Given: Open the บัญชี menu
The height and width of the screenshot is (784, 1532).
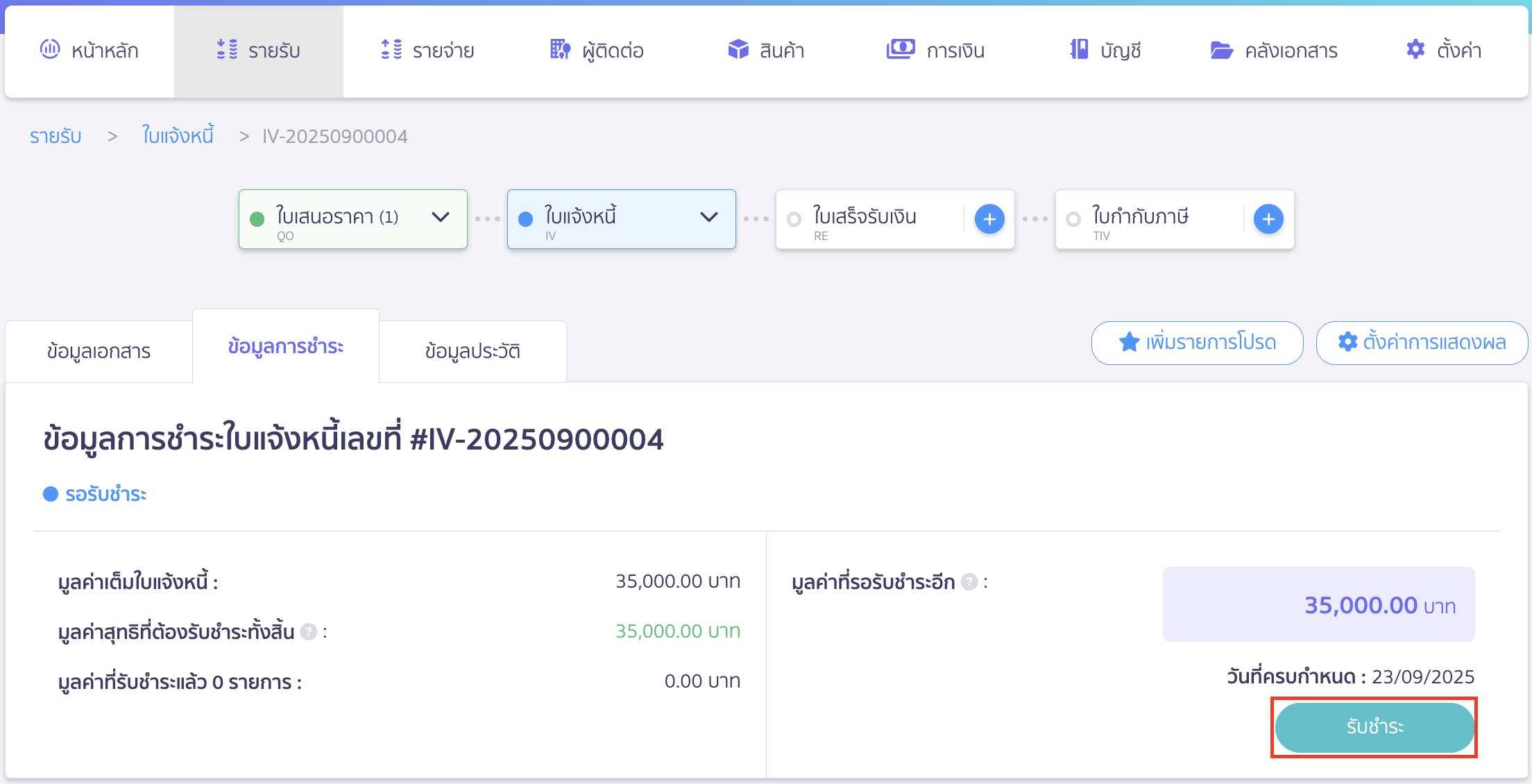Looking at the screenshot, I should point(1105,51).
